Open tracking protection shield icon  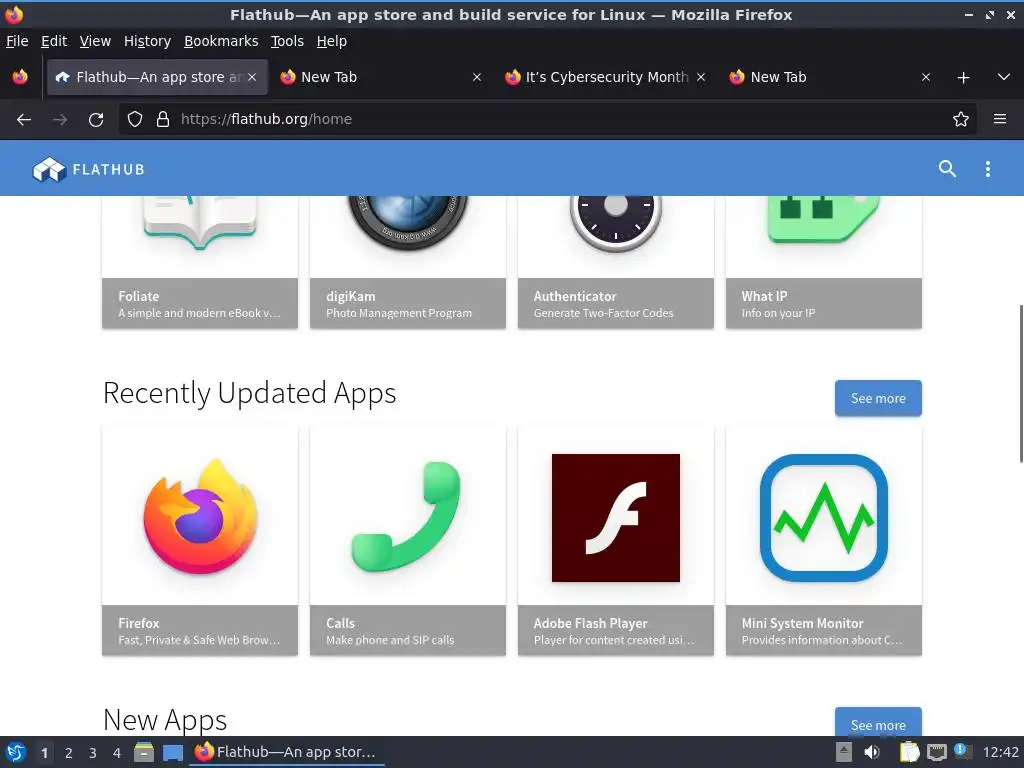(x=135, y=119)
